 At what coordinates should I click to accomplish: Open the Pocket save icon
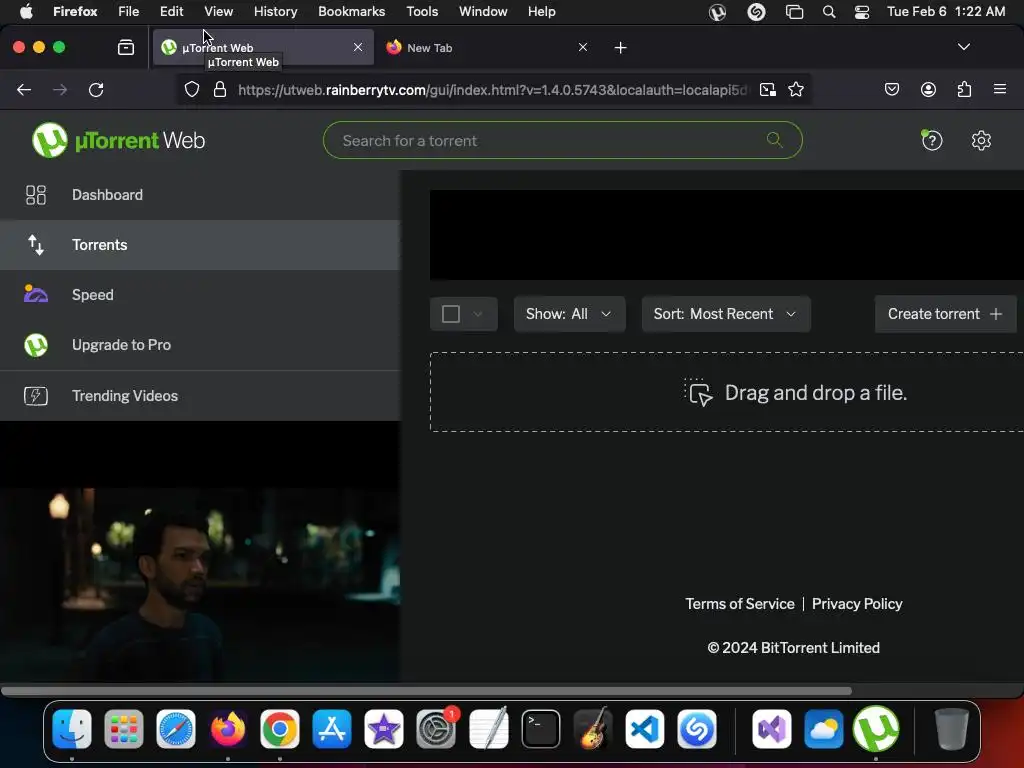pos(891,89)
